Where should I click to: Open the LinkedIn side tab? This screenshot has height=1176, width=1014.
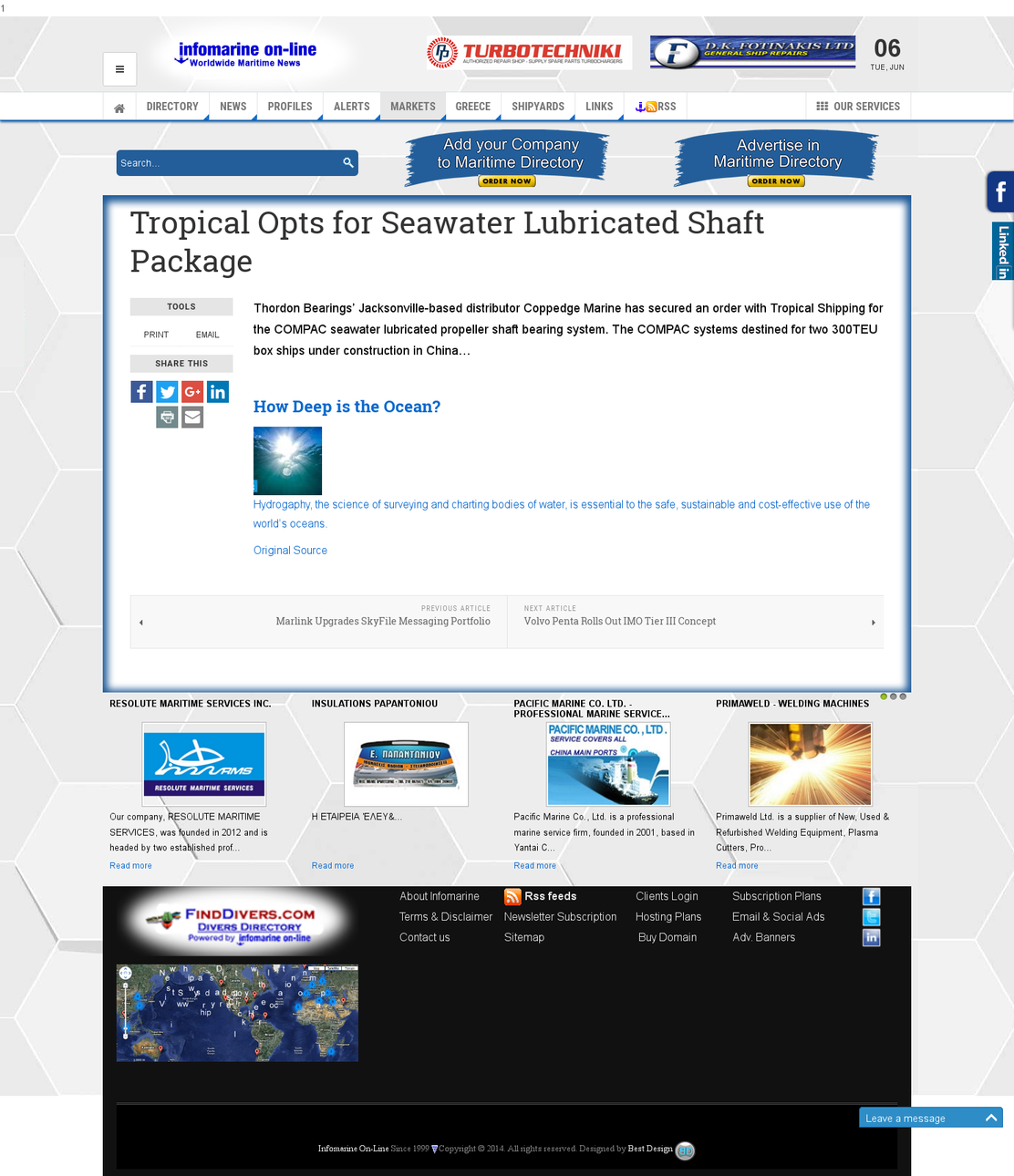tap(1003, 251)
